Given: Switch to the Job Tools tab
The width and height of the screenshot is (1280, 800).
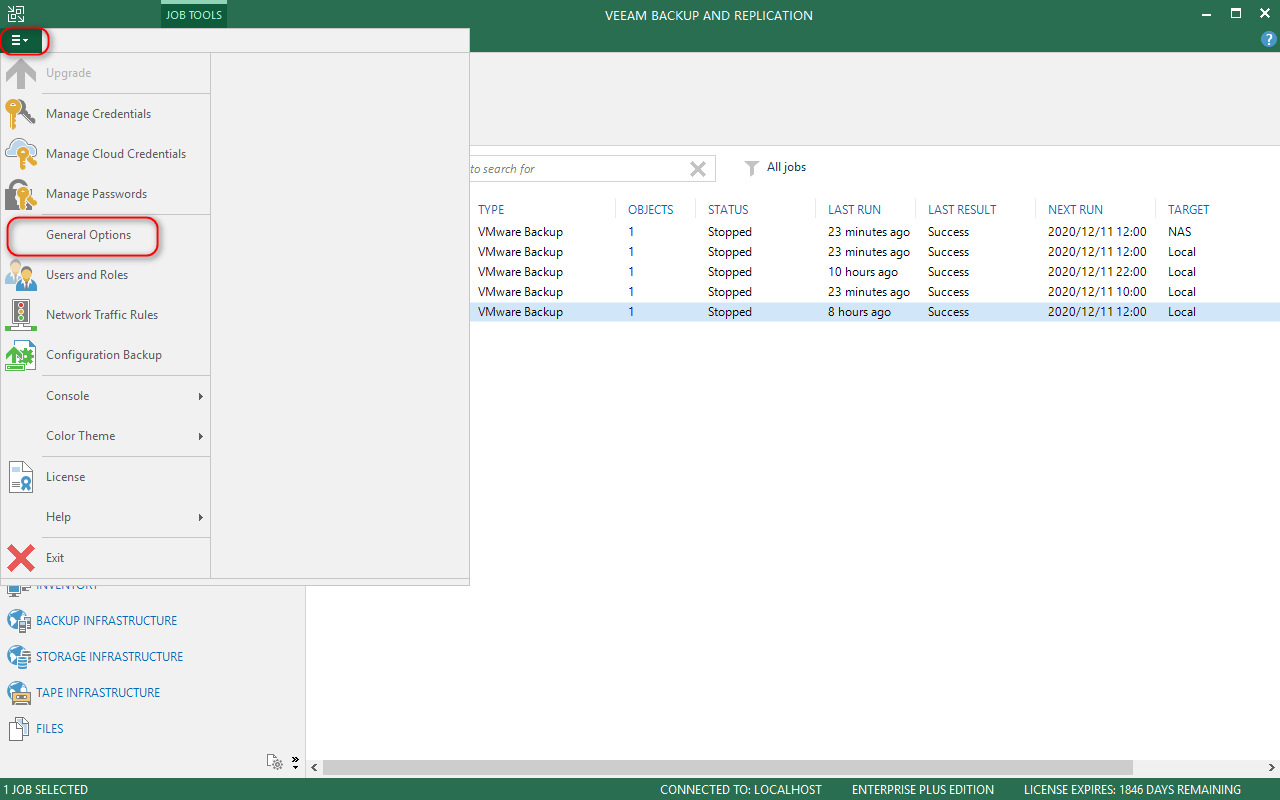Looking at the screenshot, I should 194,15.
